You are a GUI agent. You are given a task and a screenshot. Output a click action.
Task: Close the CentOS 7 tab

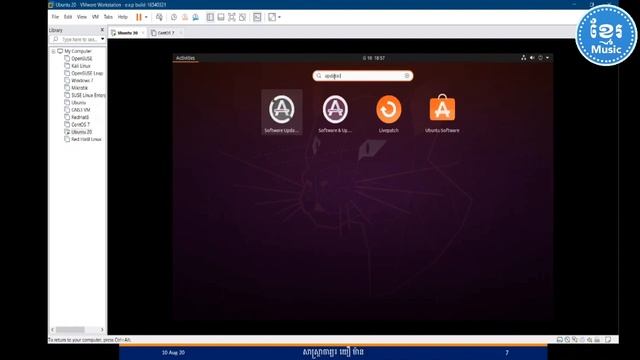tap(180, 33)
